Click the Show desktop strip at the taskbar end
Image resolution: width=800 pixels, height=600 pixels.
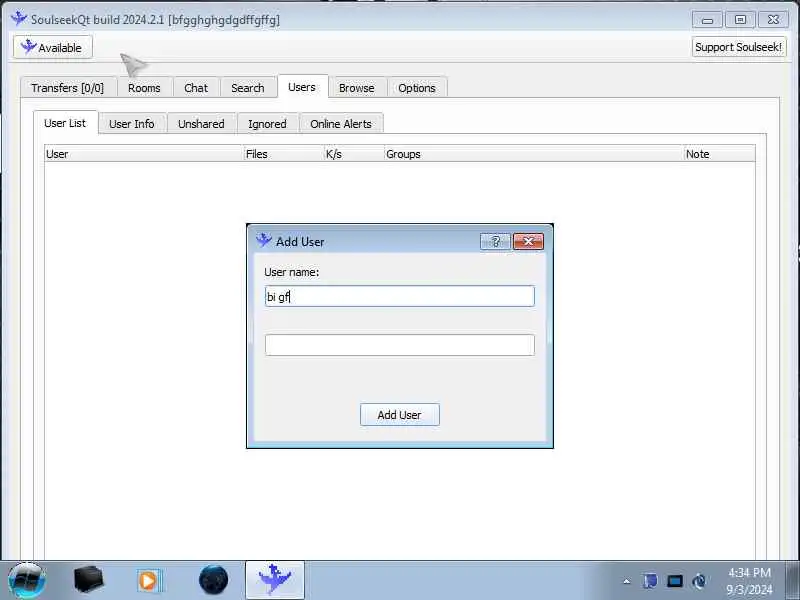pyautogui.click(x=792, y=581)
